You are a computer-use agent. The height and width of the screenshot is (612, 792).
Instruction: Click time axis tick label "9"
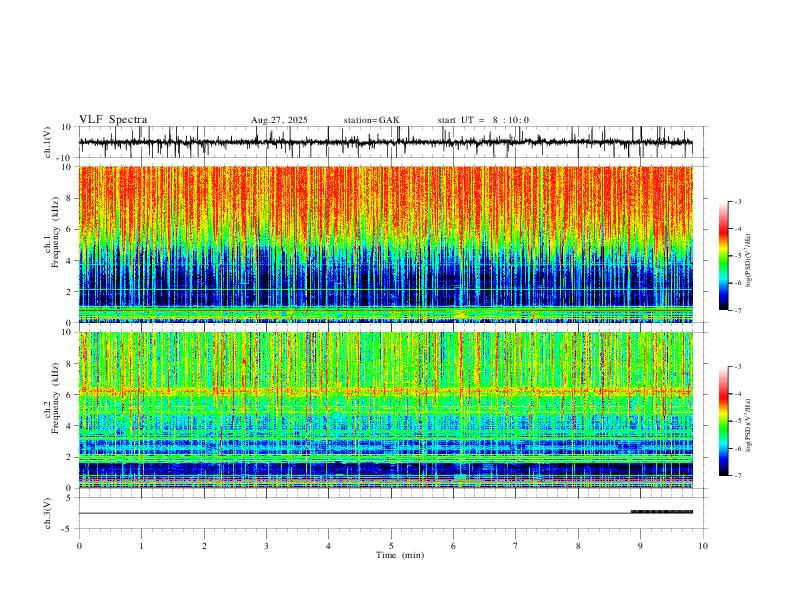pyautogui.click(x=640, y=546)
